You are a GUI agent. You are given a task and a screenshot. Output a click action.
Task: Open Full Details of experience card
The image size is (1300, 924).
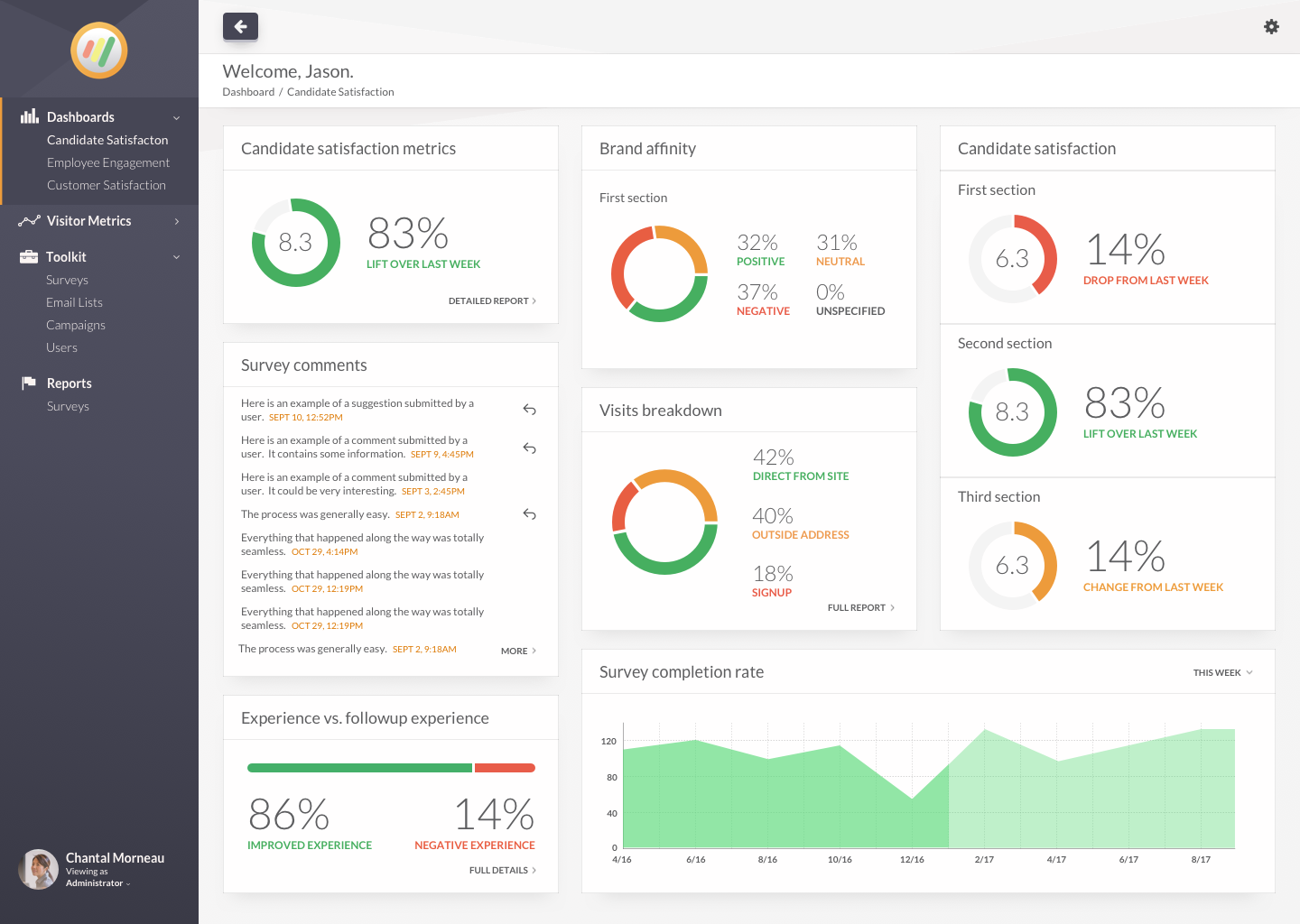tap(503, 870)
